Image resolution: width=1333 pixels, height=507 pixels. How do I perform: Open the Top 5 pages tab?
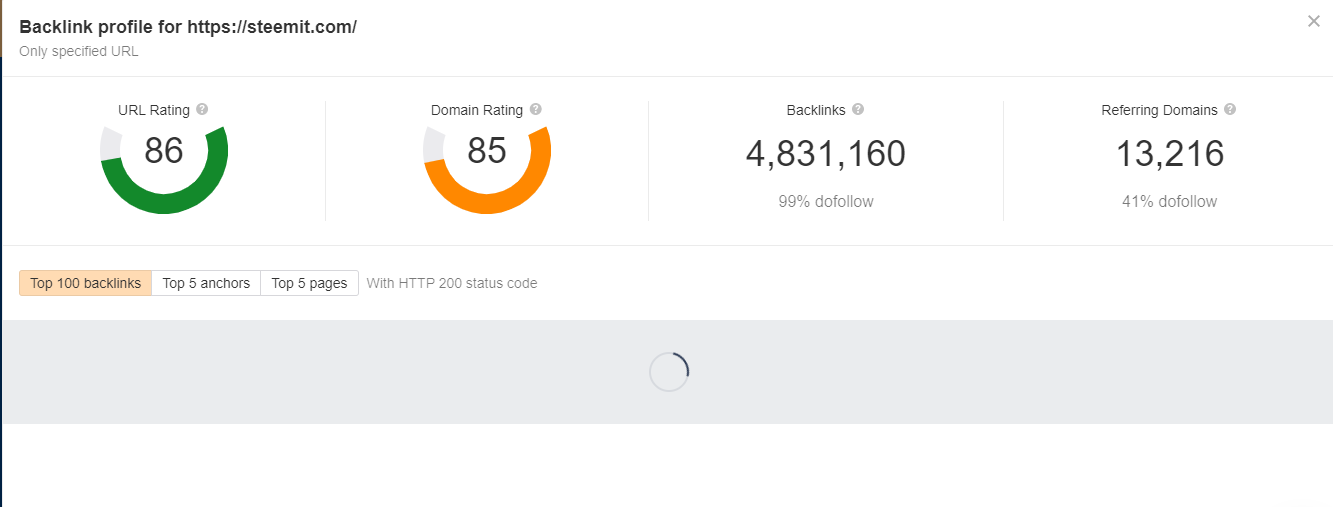point(309,283)
